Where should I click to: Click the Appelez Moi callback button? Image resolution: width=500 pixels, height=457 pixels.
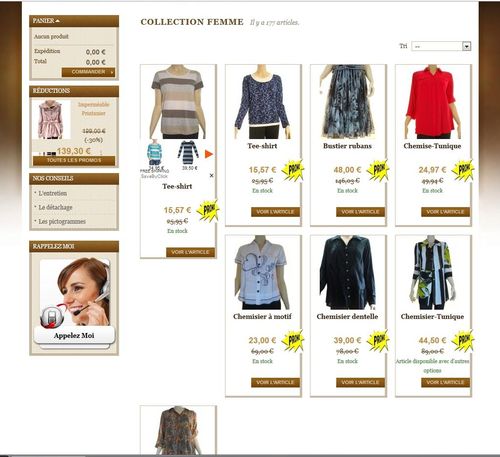click(x=74, y=335)
